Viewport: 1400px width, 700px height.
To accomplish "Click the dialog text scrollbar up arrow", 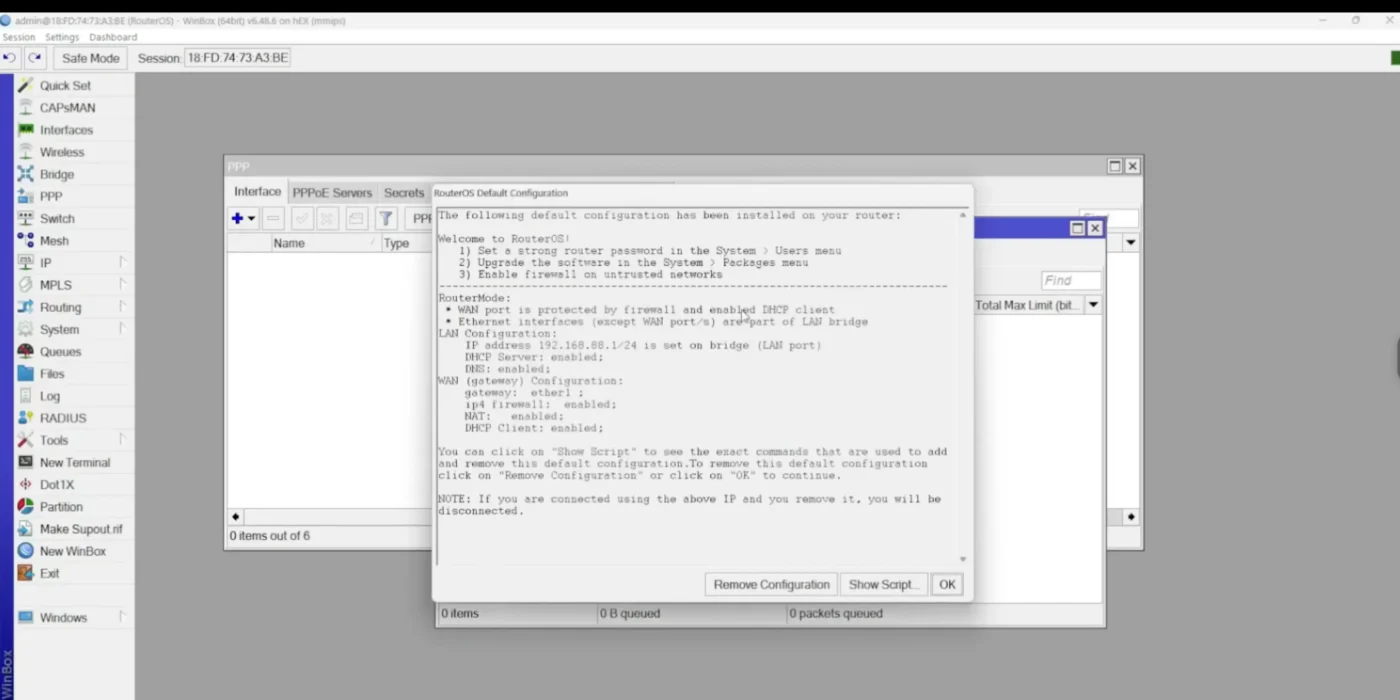I will (x=963, y=215).
